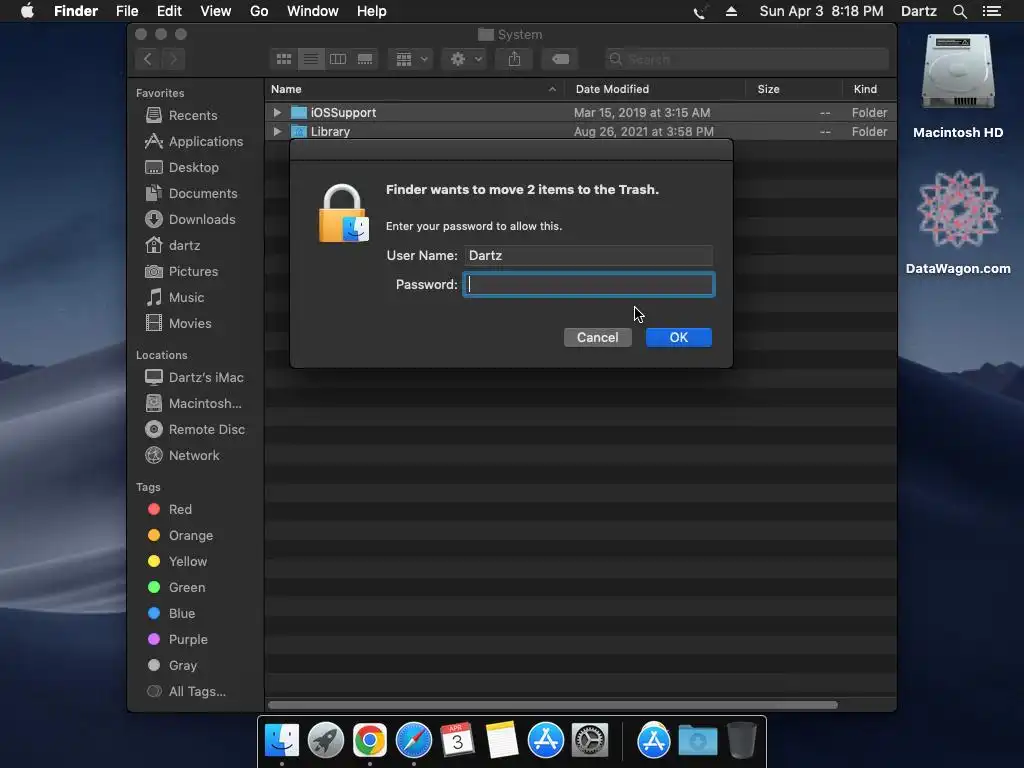Go back in Finder

[148, 59]
